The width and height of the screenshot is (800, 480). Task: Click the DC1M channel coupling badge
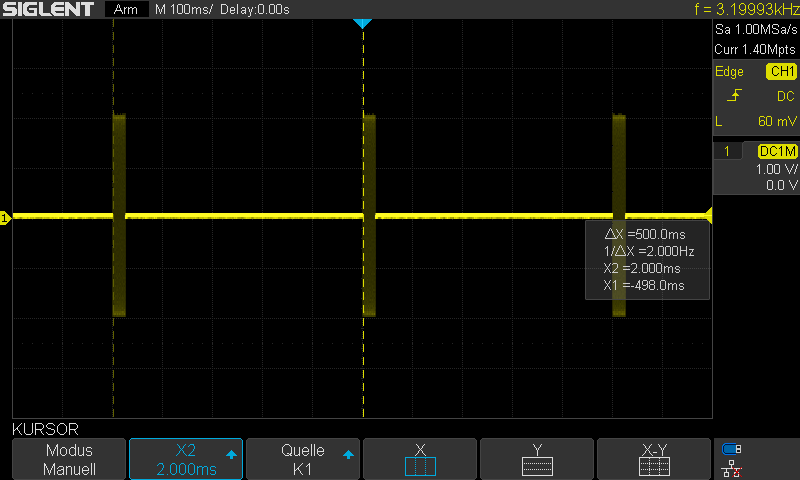click(x=778, y=151)
